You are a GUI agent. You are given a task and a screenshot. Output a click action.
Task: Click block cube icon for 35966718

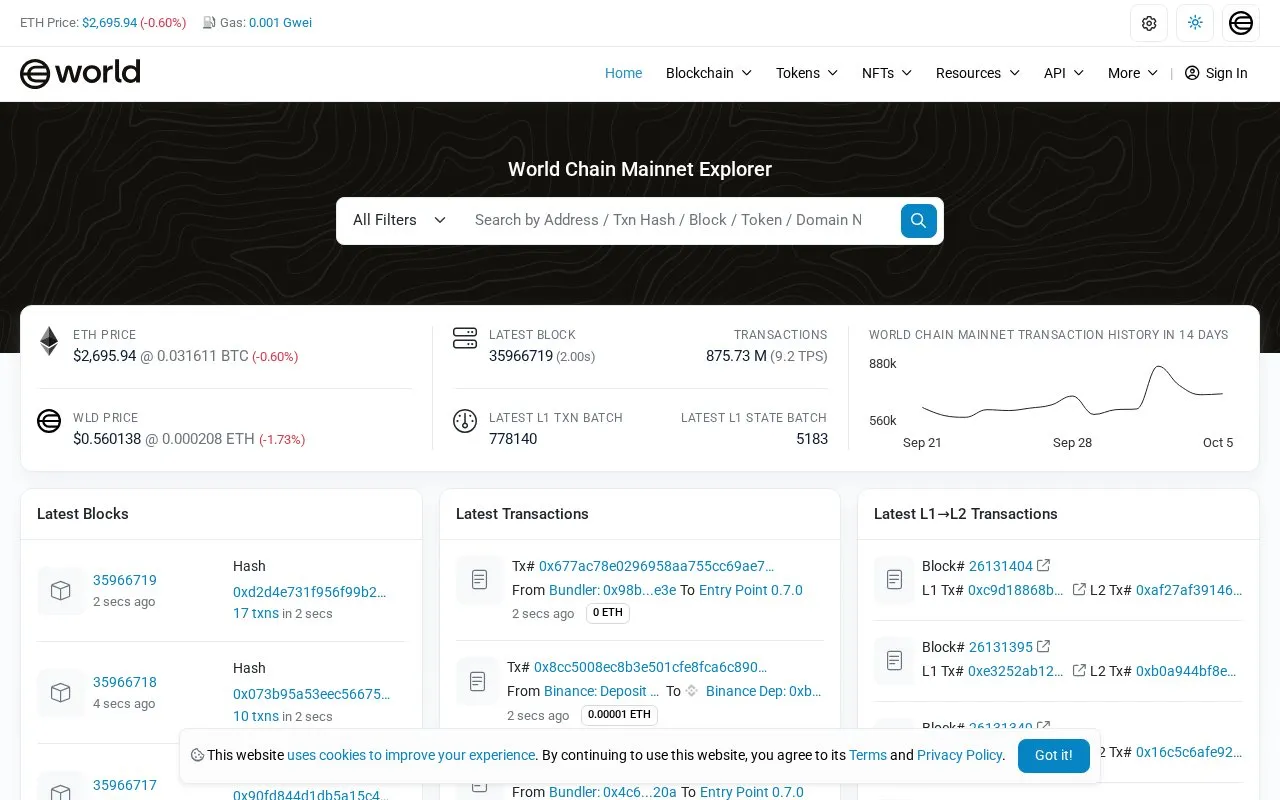tap(61, 692)
